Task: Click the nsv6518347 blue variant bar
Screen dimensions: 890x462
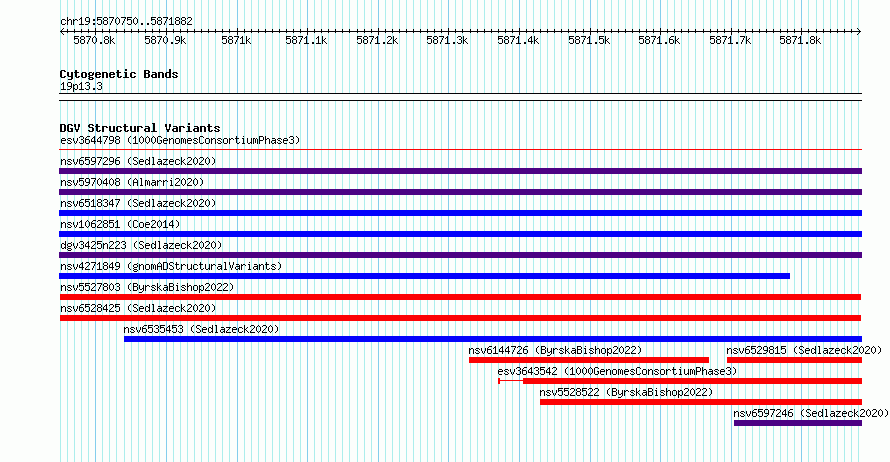Action: 460,213
